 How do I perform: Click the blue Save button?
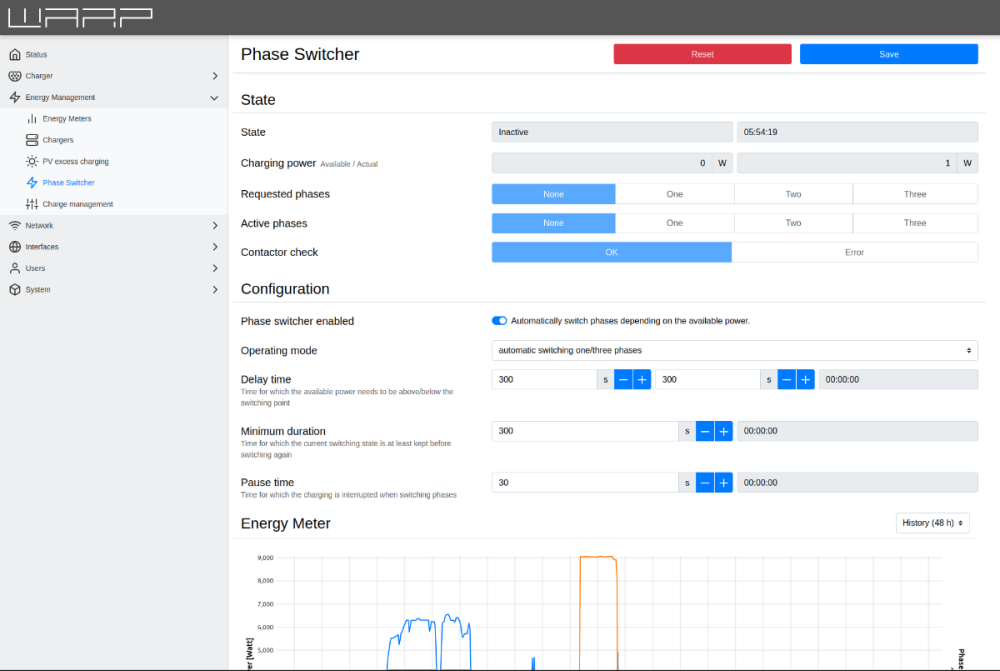coord(888,54)
